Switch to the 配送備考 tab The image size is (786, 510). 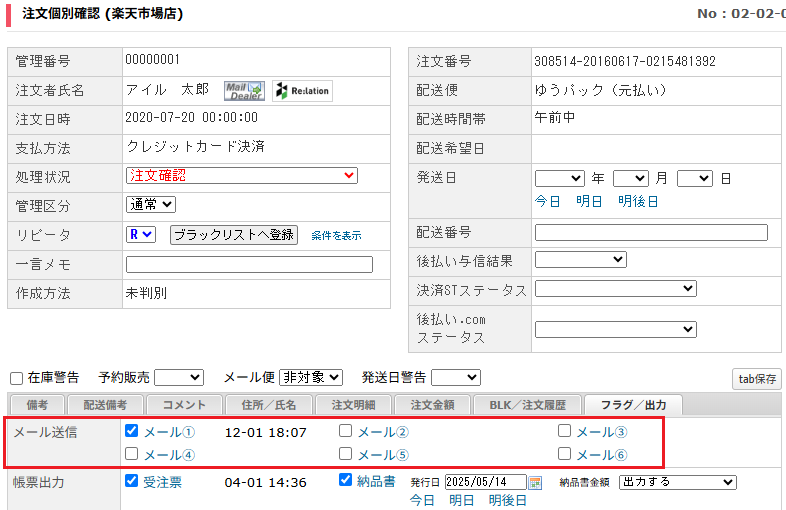point(105,405)
